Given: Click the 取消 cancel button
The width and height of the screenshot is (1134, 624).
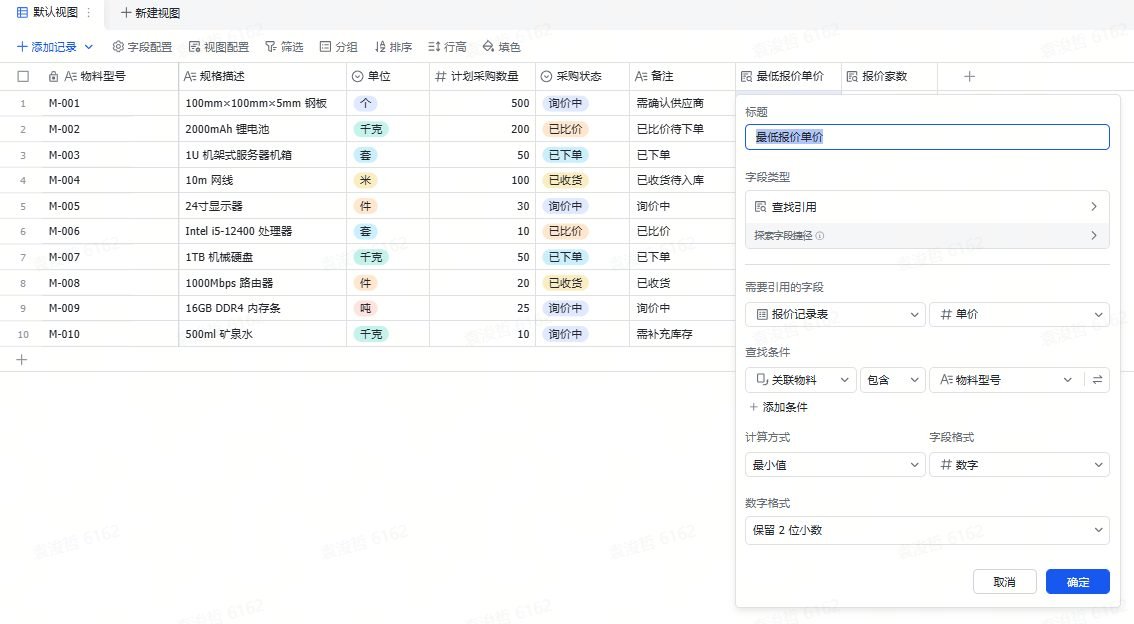Looking at the screenshot, I should coord(1005,582).
